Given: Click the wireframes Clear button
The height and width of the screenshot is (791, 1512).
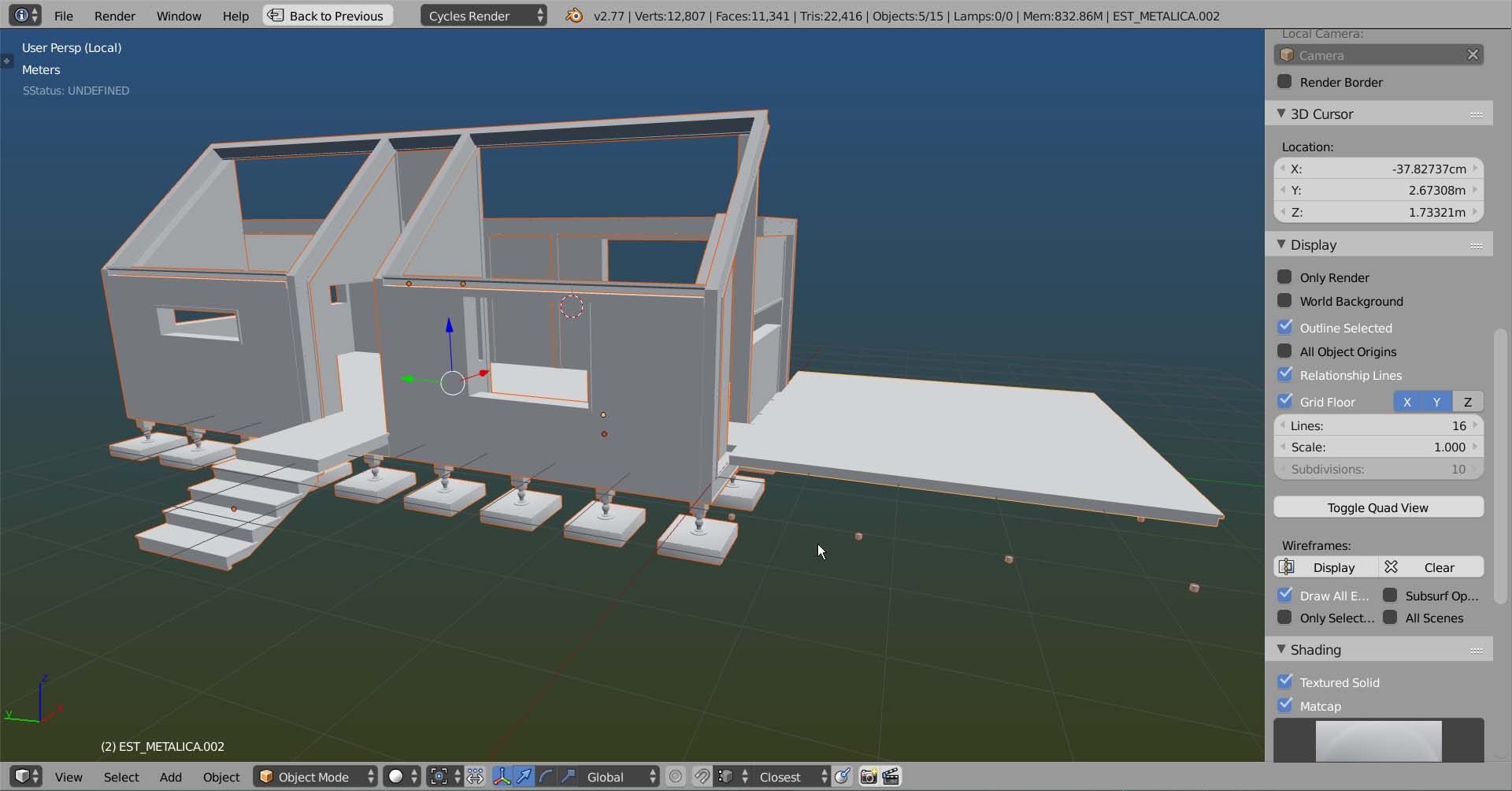Looking at the screenshot, I should pos(1432,567).
